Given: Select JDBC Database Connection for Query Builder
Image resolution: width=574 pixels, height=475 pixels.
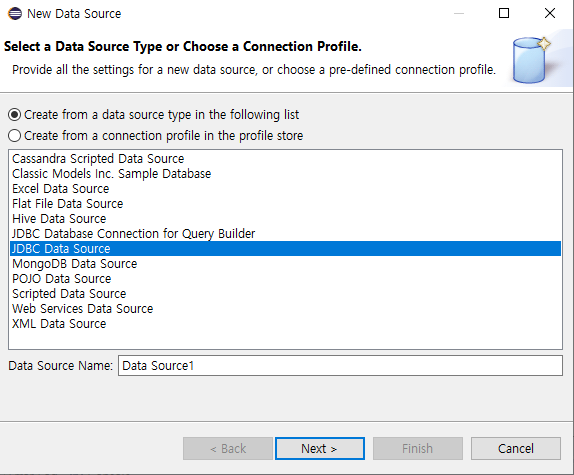Looking at the screenshot, I should coord(134,234).
